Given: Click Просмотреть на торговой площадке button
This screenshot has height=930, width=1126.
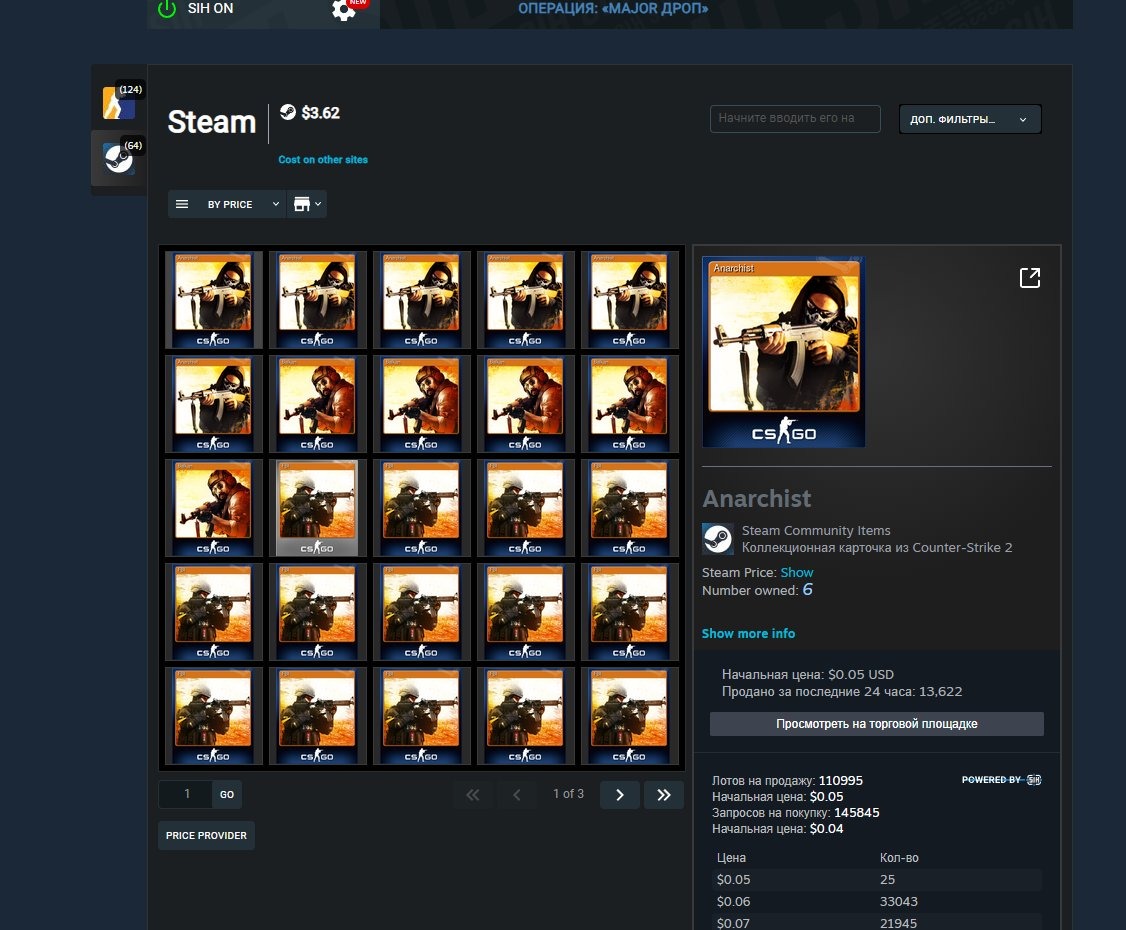Looking at the screenshot, I should (x=876, y=724).
